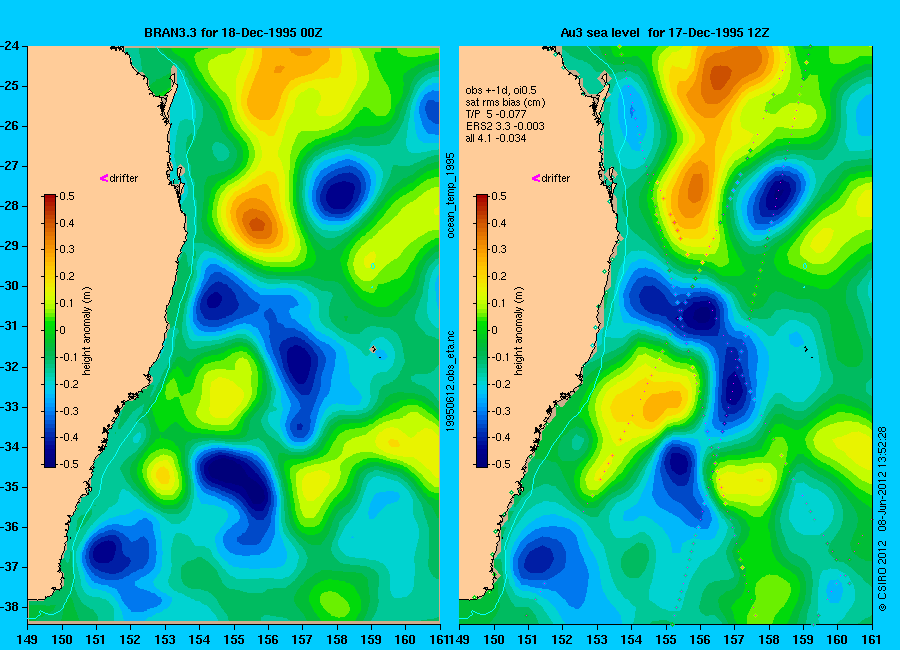Screen dimensions: 900x650
Task: Click the 'drifter' label in the left panel
Action: (x=124, y=178)
